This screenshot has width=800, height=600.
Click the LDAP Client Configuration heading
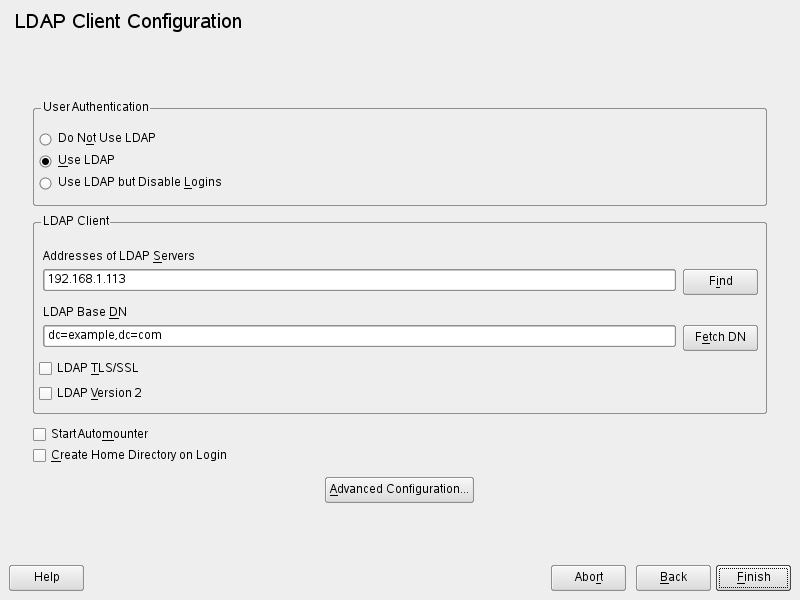(x=128, y=21)
